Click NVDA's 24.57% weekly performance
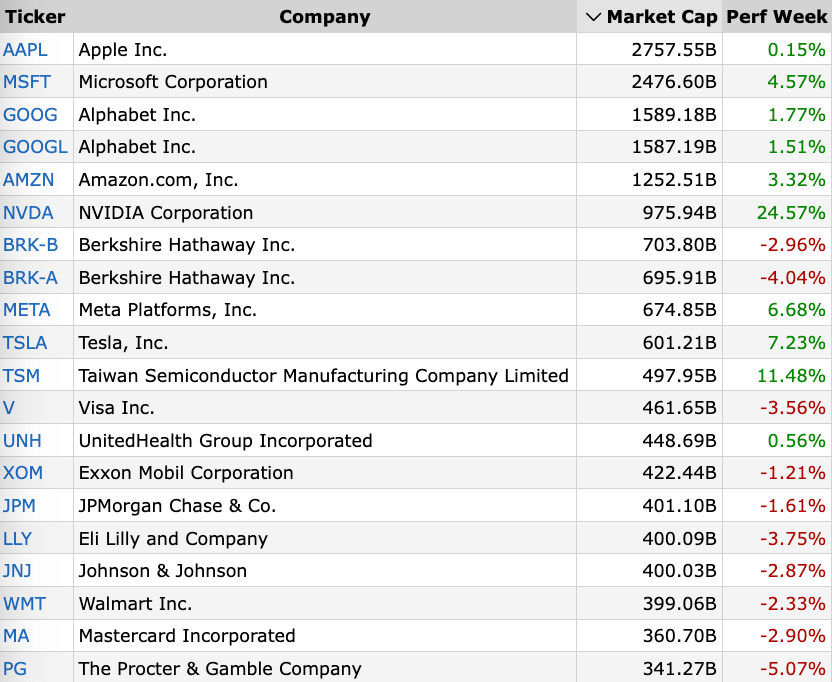This screenshot has height=682, width=832. tap(790, 212)
